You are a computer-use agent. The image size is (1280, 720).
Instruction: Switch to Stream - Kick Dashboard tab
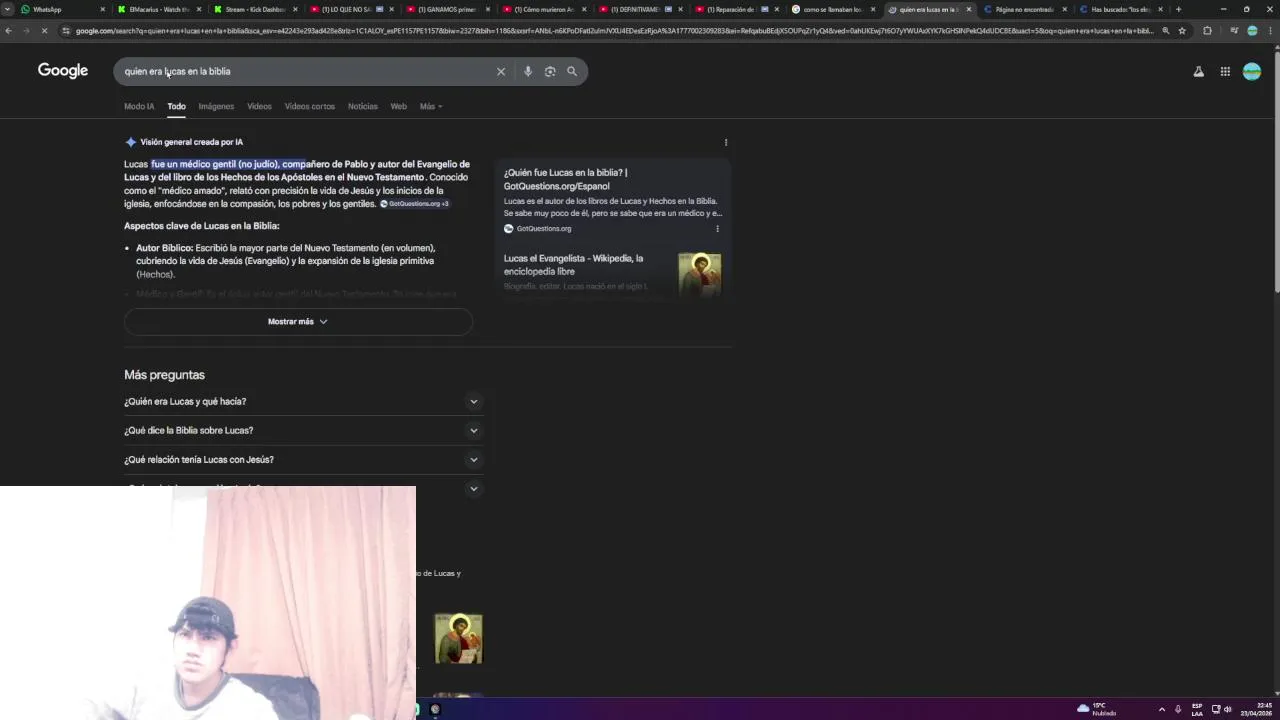tap(255, 9)
